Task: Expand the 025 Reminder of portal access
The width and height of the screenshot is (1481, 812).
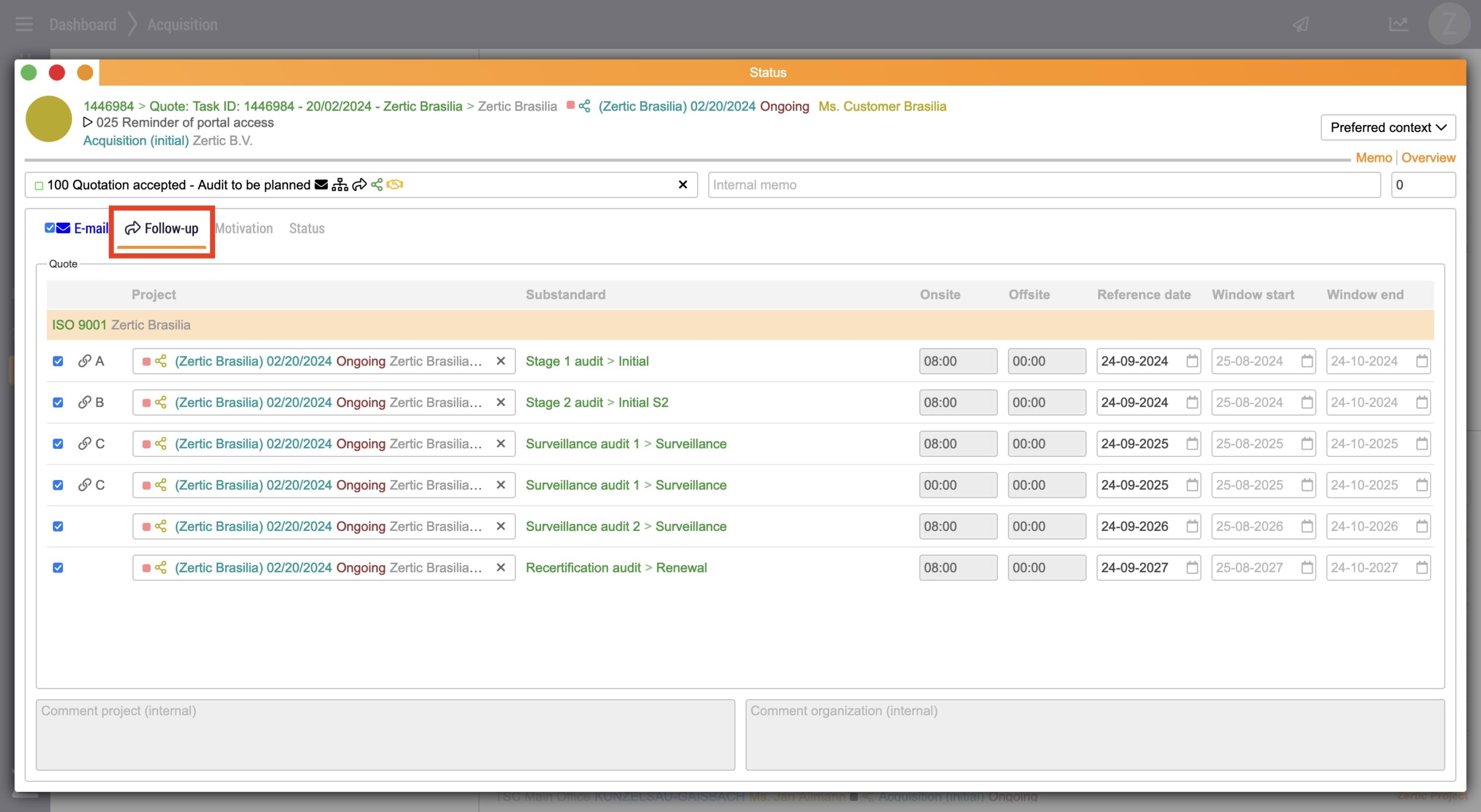Action: coord(87,123)
